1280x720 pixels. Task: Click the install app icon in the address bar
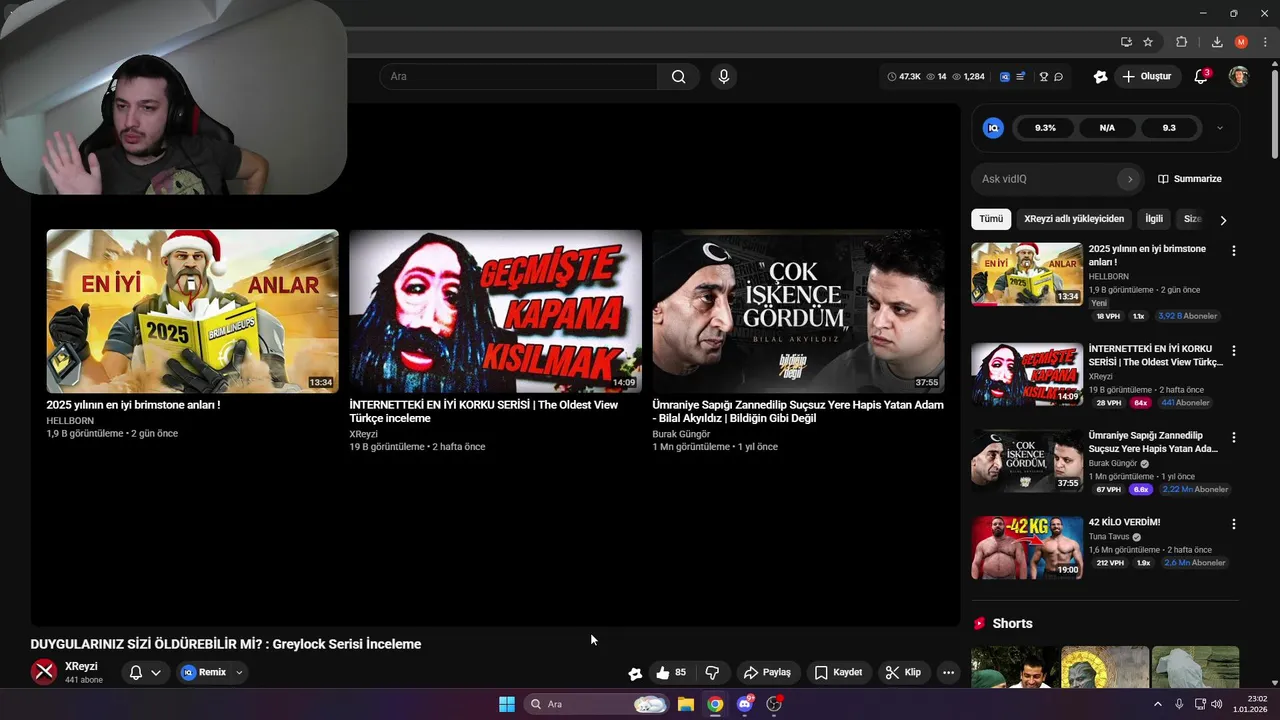[x=1126, y=42]
